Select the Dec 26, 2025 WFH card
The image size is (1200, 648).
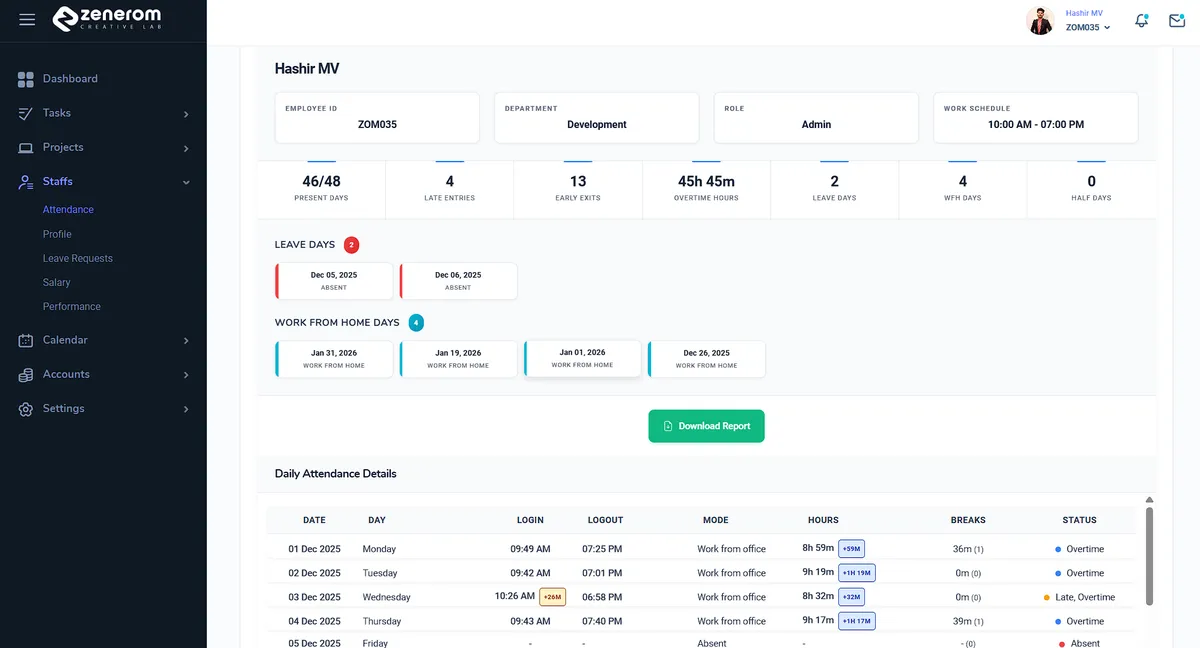pos(706,359)
